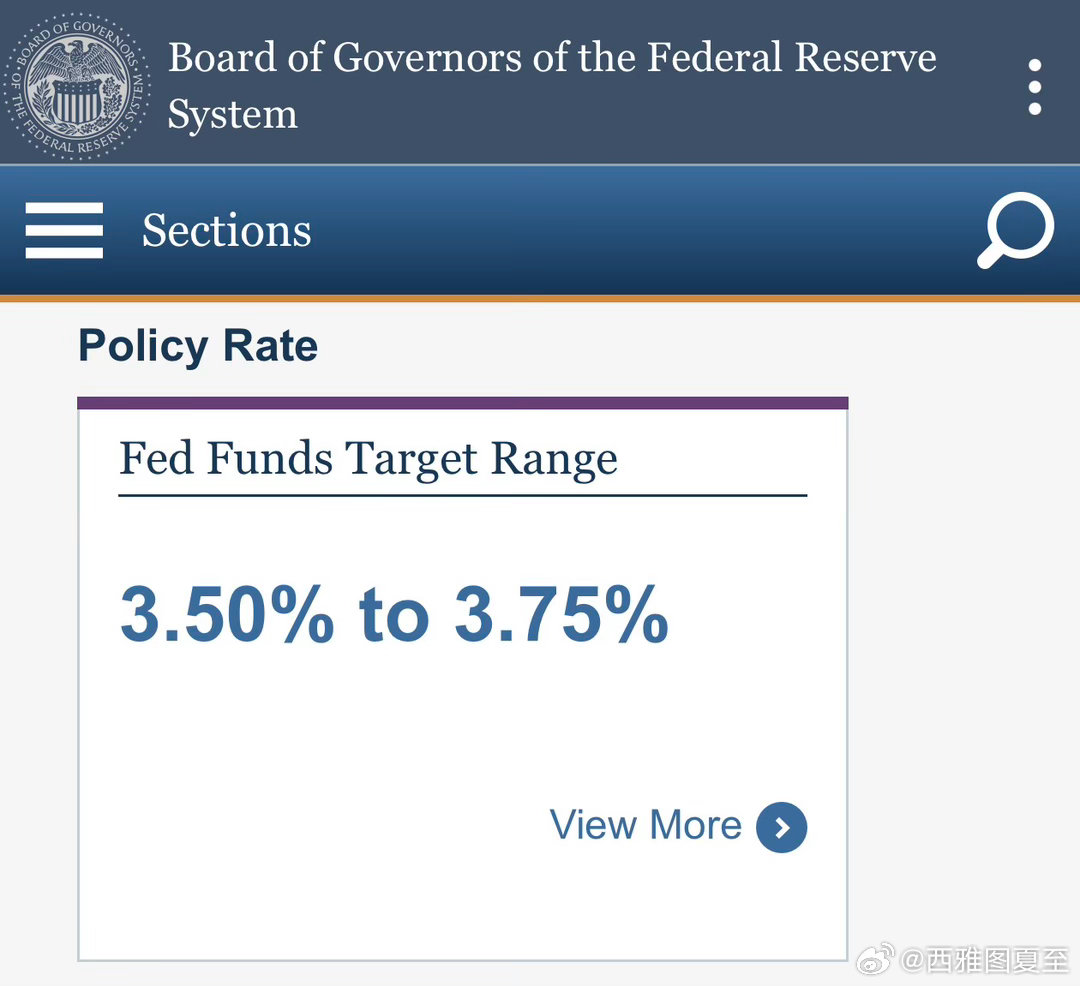Select the Fed Funds Target Range heading
Viewport: 1080px width, 986px height.
(x=368, y=459)
